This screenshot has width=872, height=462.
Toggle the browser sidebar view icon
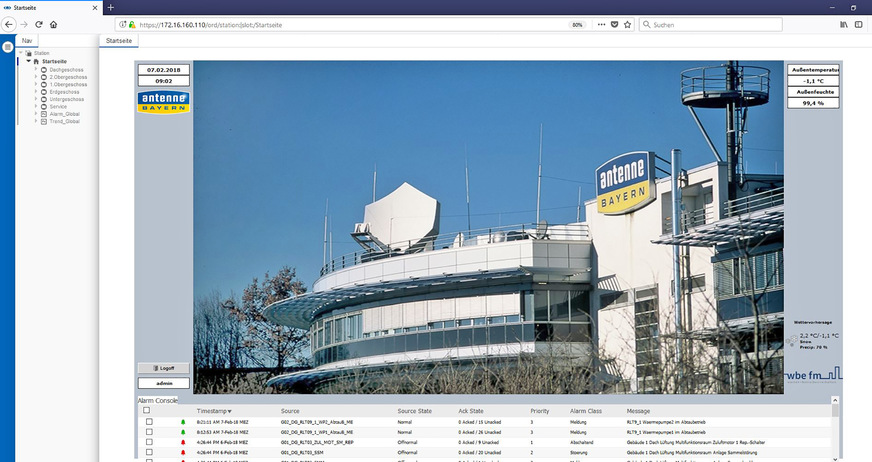tap(859, 24)
